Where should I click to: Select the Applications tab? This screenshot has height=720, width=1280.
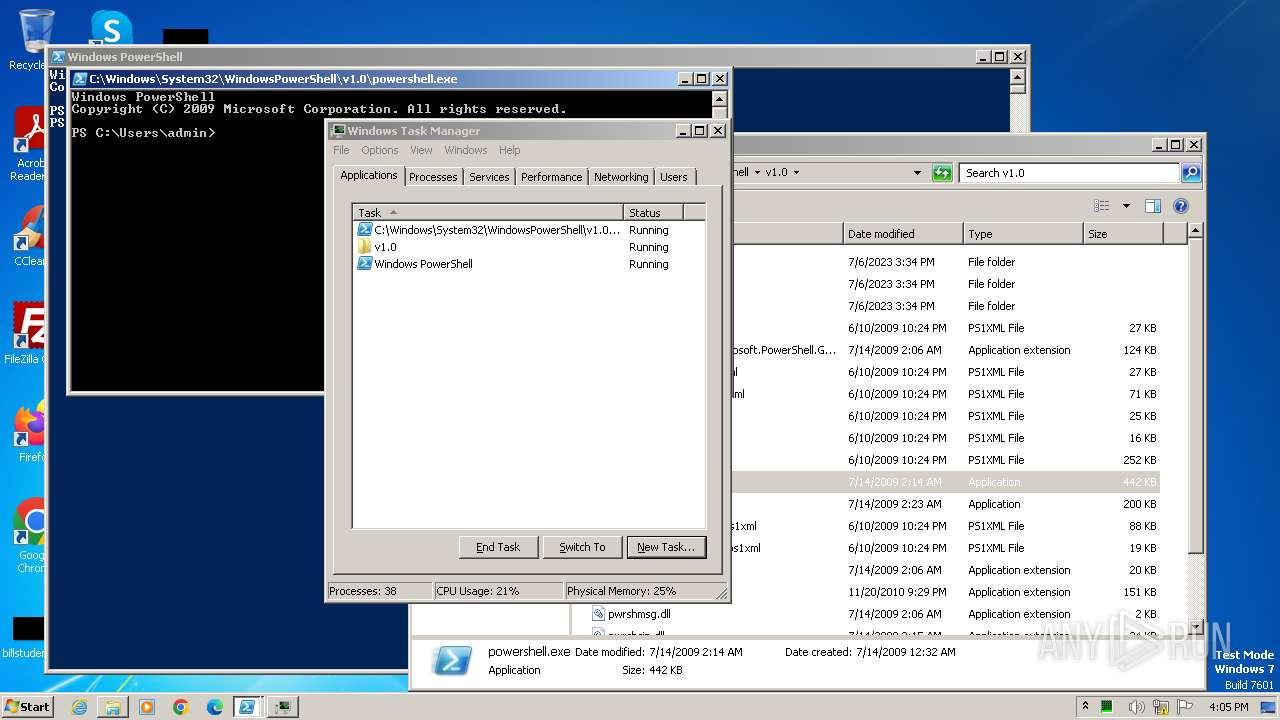(x=369, y=175)
